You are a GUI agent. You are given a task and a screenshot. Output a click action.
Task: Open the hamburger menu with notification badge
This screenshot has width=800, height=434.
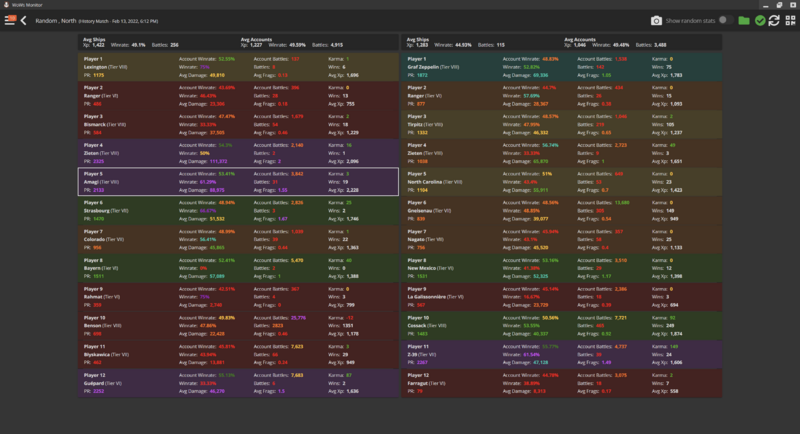point(10,20)
